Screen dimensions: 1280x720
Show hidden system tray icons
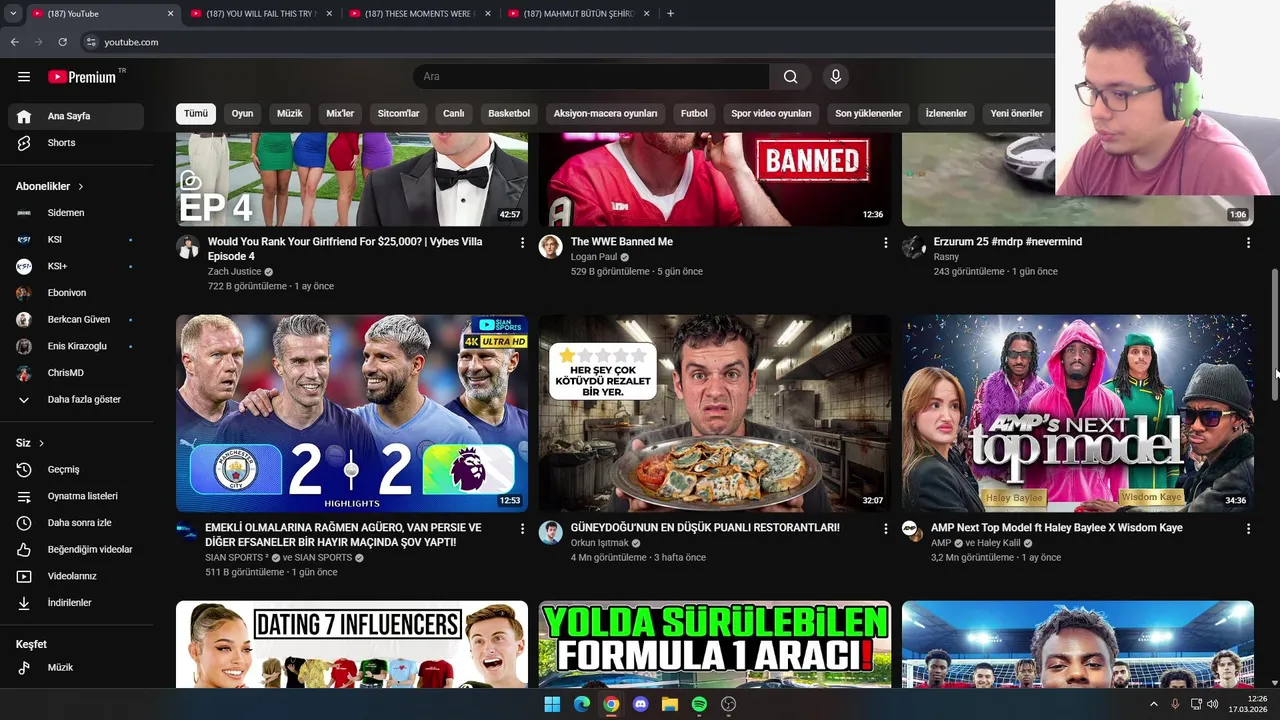[1153, 704]
